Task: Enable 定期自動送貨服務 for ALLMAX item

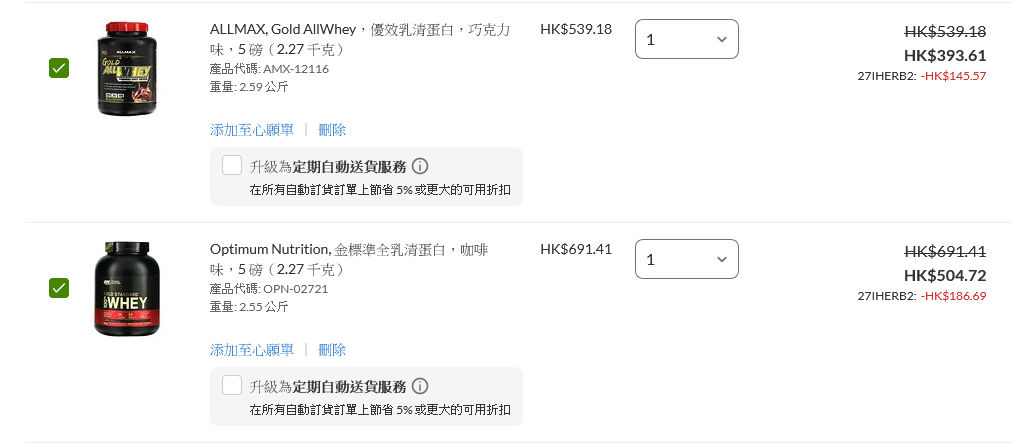Action: pos(232,165)
